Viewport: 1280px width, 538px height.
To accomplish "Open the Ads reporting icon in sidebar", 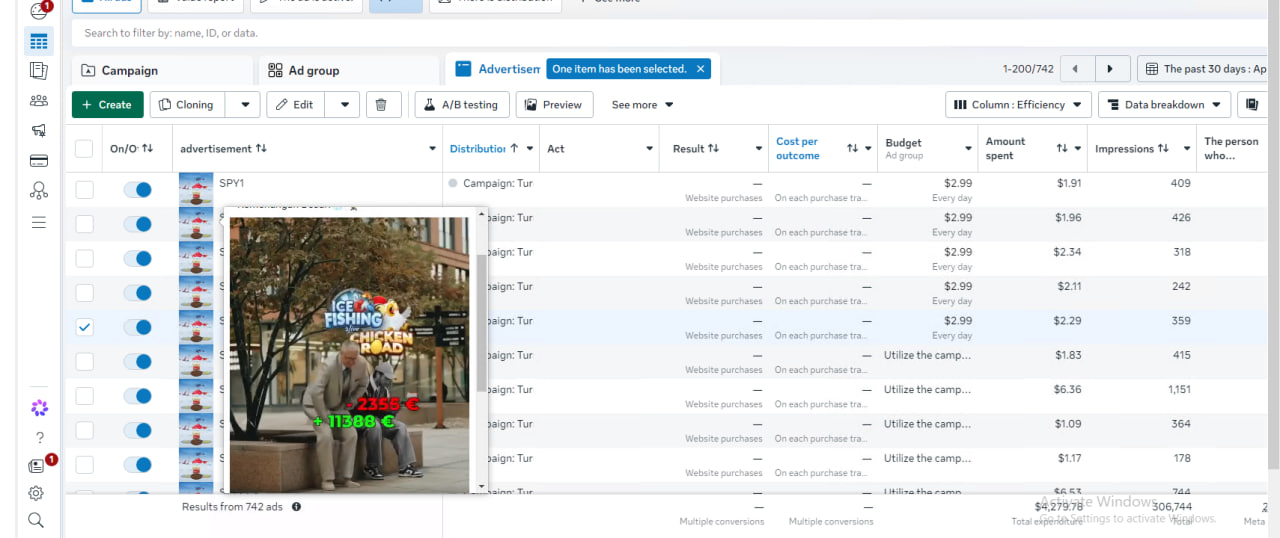I will pos(38,71).
